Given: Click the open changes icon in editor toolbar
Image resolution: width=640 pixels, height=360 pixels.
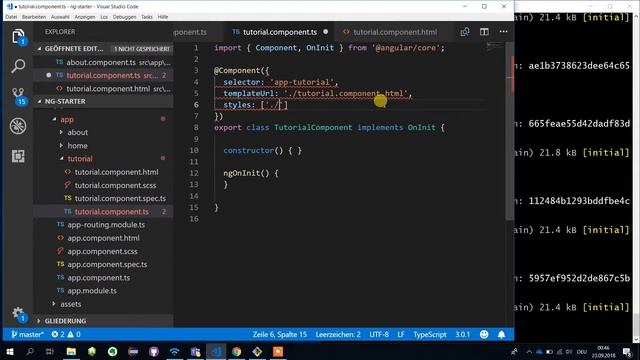Looking at the screenshot, I should pos(464,32).
